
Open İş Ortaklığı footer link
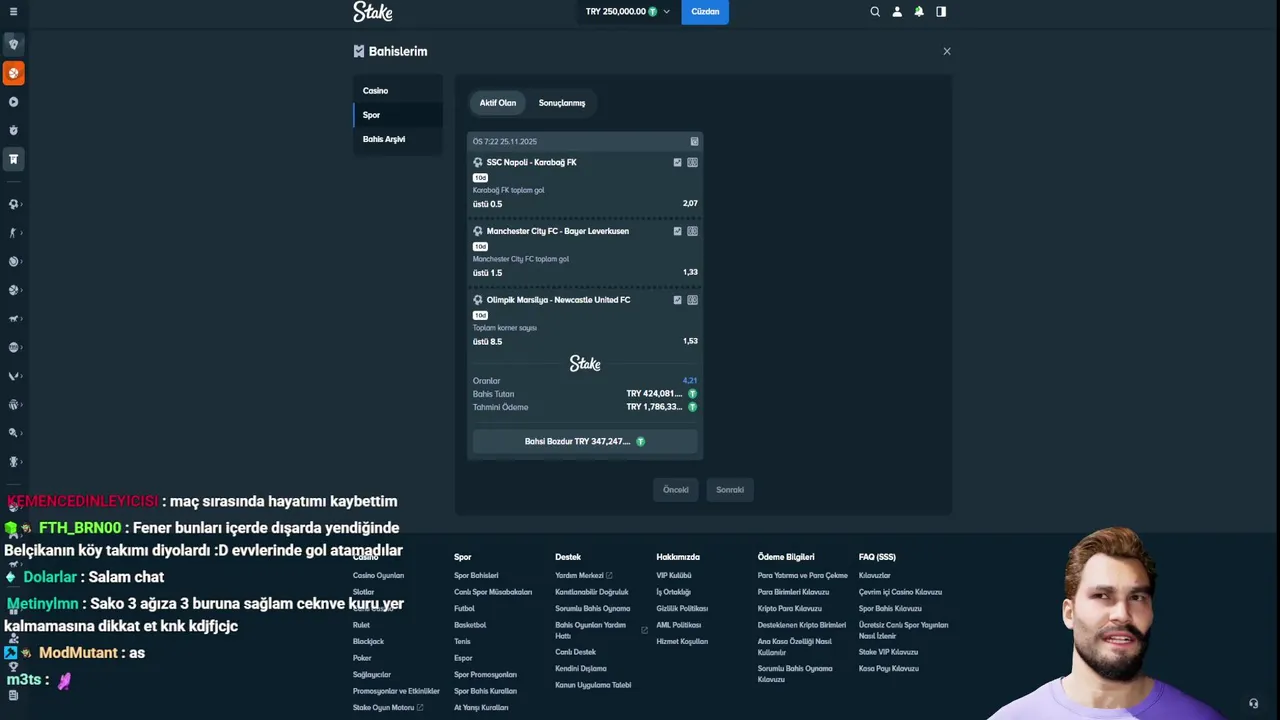[x=674, y=592]
